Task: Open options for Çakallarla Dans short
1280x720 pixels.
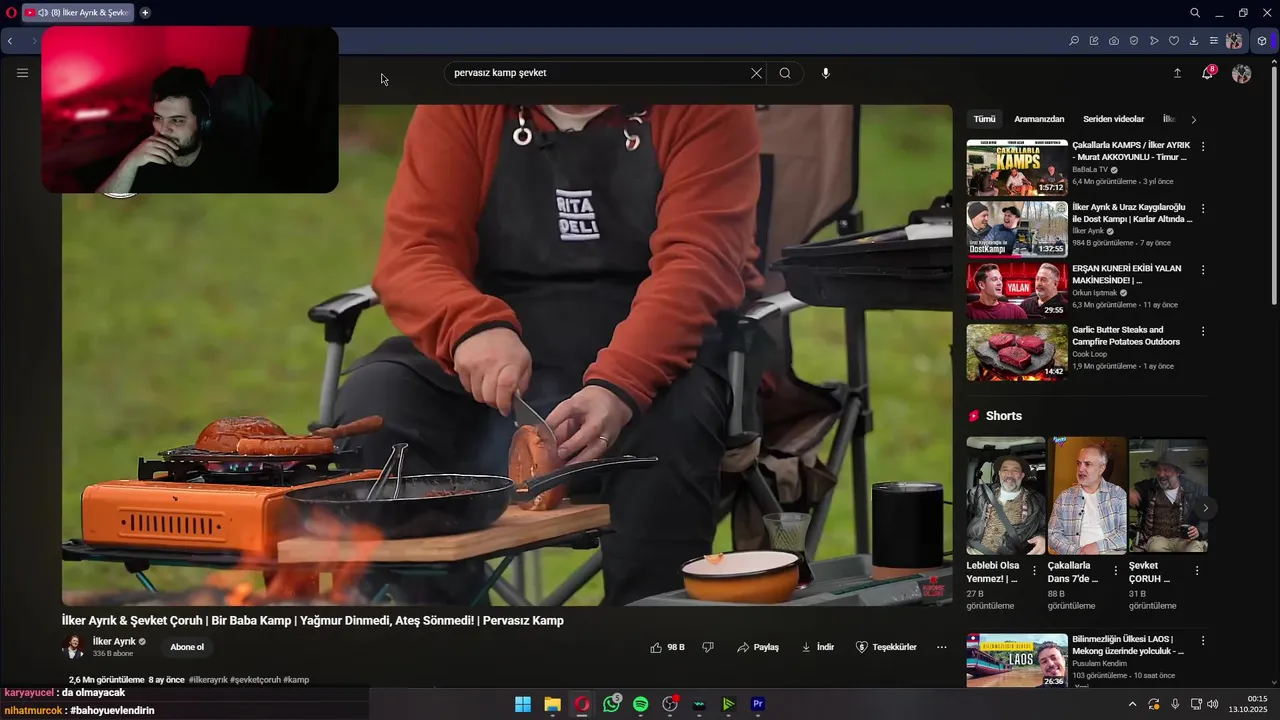Action: tap(1115, 570)
